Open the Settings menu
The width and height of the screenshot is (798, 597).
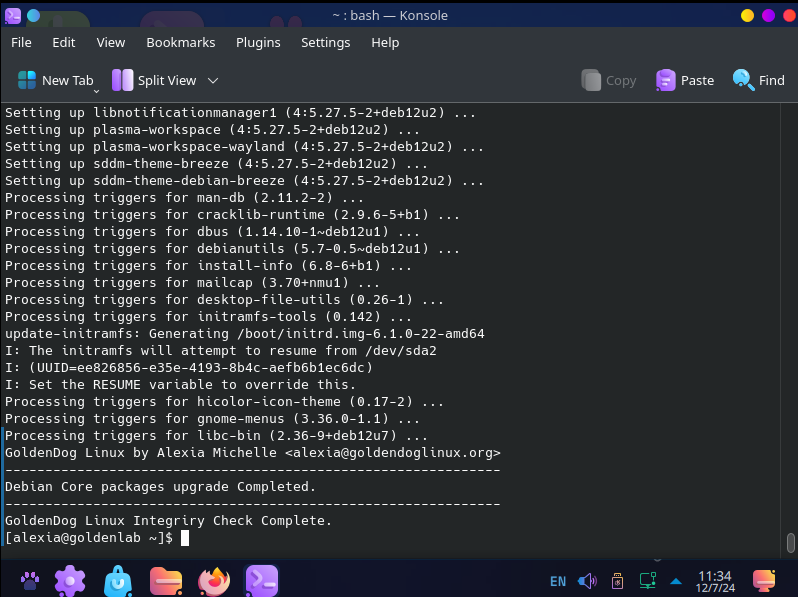325,43
